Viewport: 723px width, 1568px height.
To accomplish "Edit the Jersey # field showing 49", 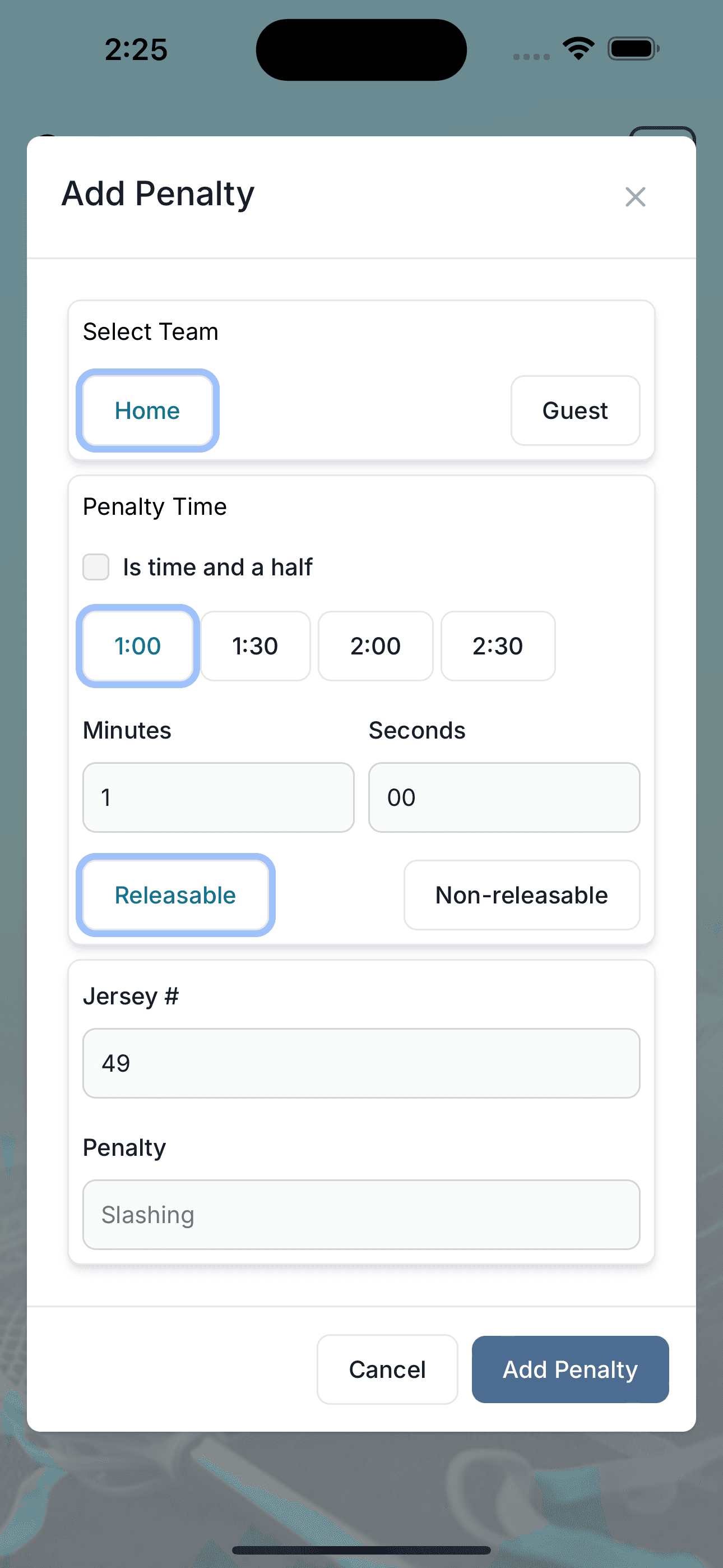I will click(361, 1063).
